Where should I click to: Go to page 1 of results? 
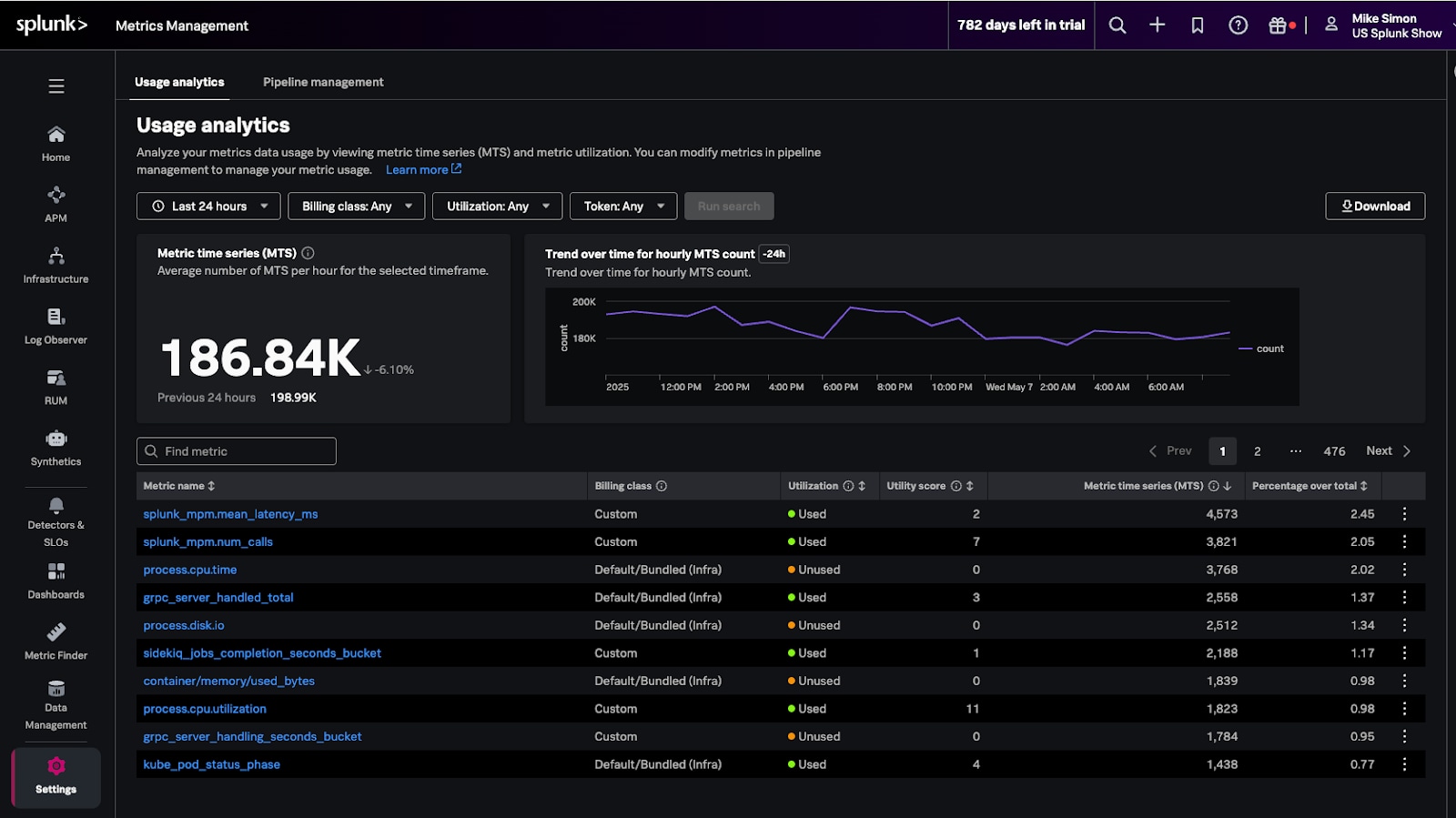pos(1222,451)
